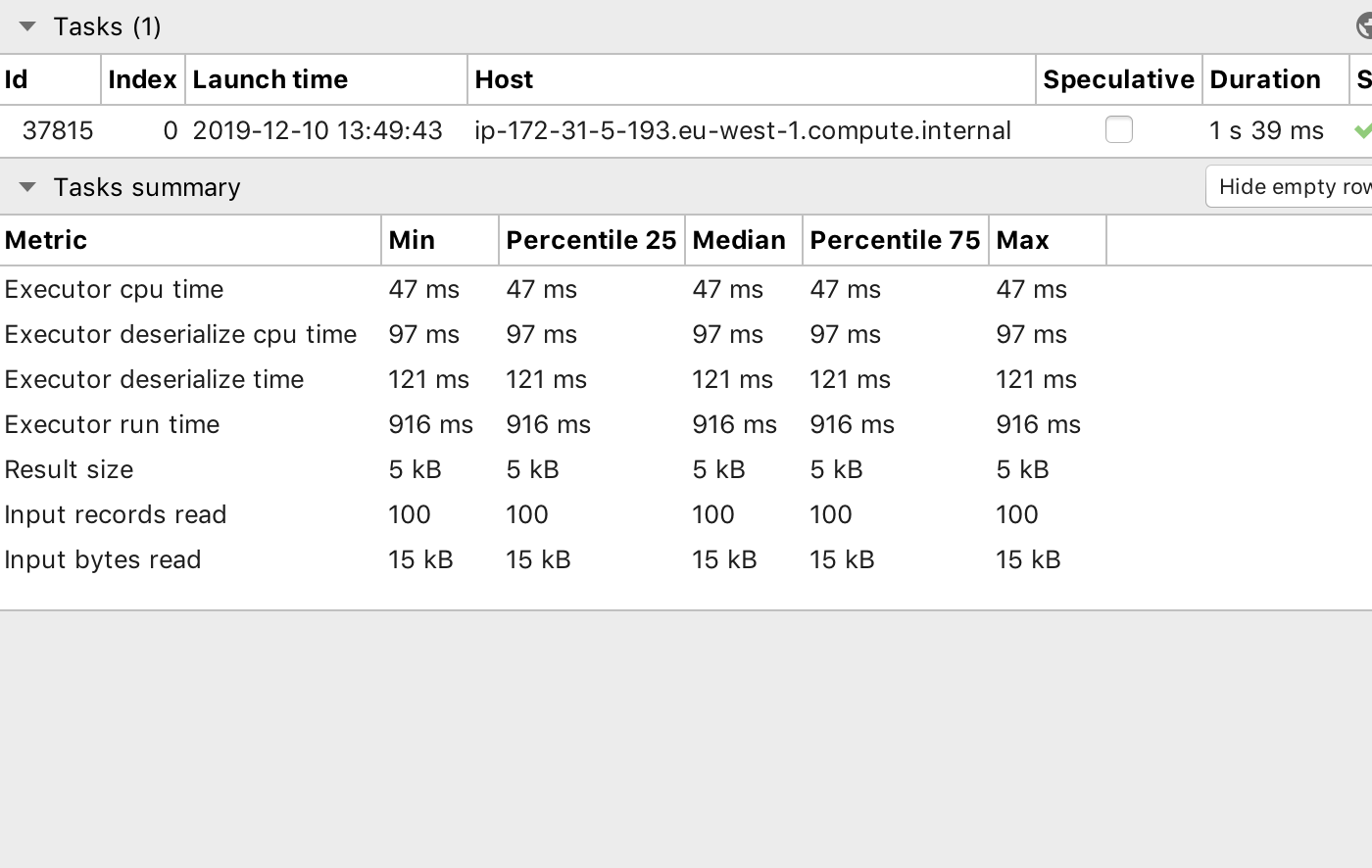1372x868 pixels.
Task: Click the Metric column header in summary
Action: (x=190, y=240)
